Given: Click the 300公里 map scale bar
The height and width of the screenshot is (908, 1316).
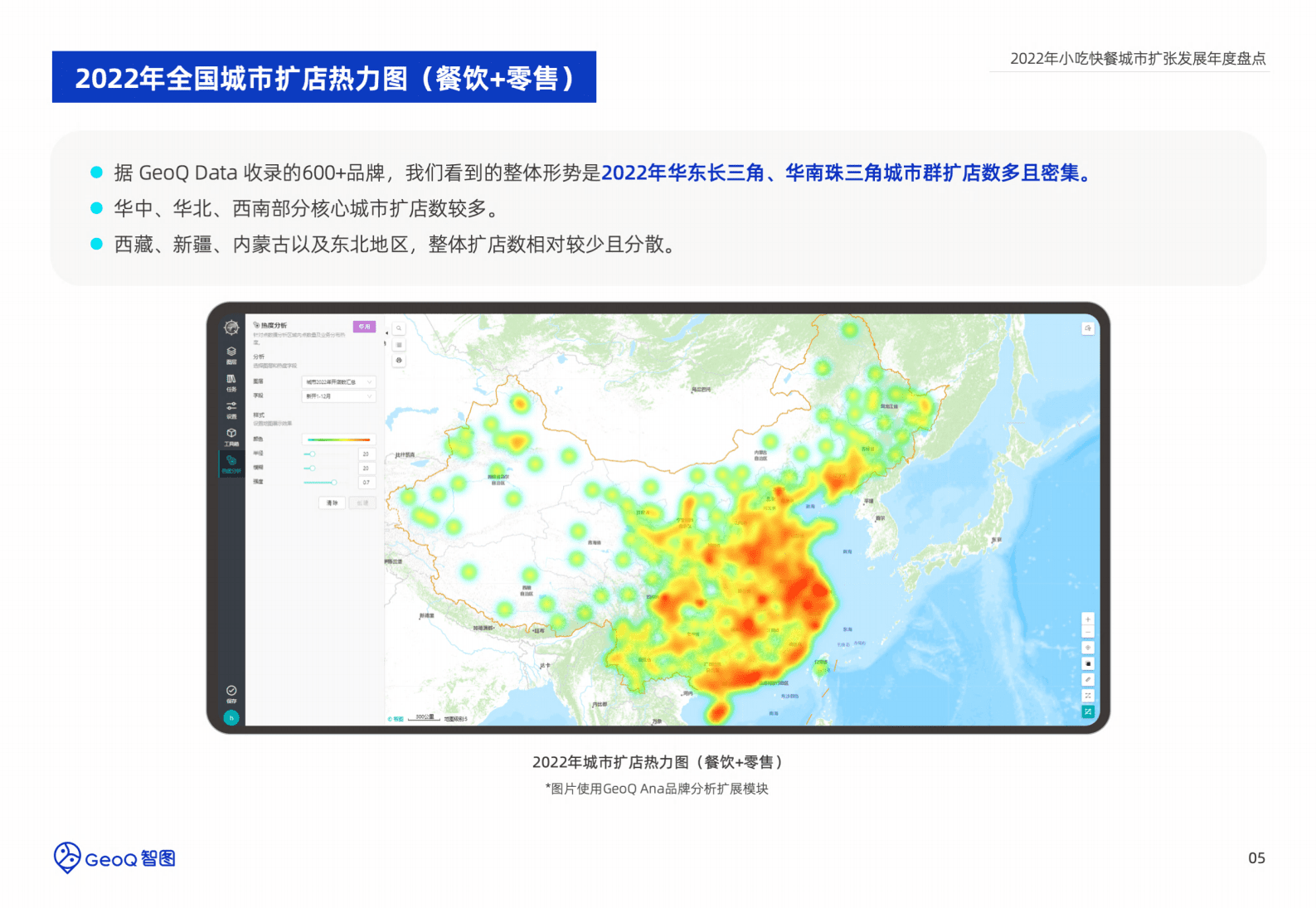Looking at the screenshot, I should pos(425,717).
